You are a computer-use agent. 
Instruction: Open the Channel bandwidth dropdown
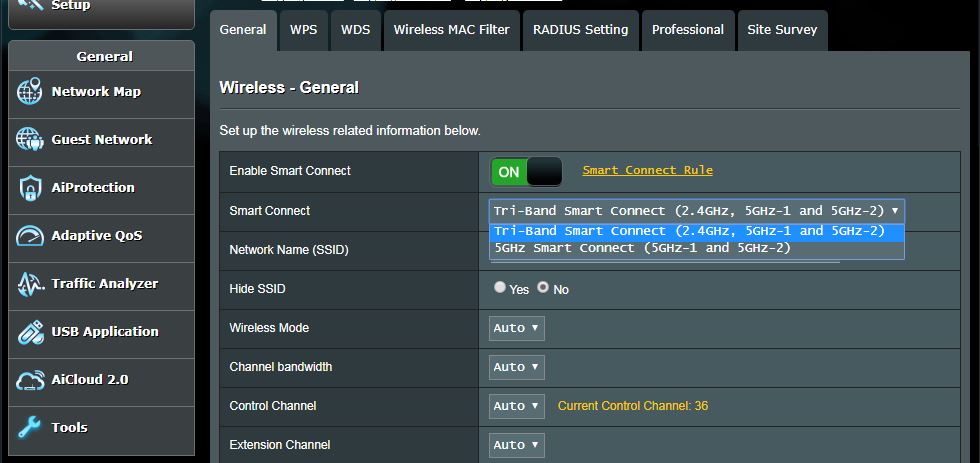coord(516,367)
